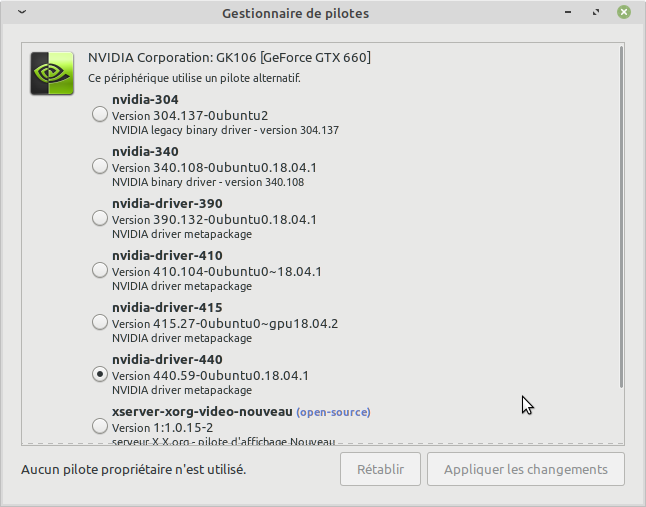
Task: Click the Gestionnaire de pilotes window title
Action: point(295,13)
